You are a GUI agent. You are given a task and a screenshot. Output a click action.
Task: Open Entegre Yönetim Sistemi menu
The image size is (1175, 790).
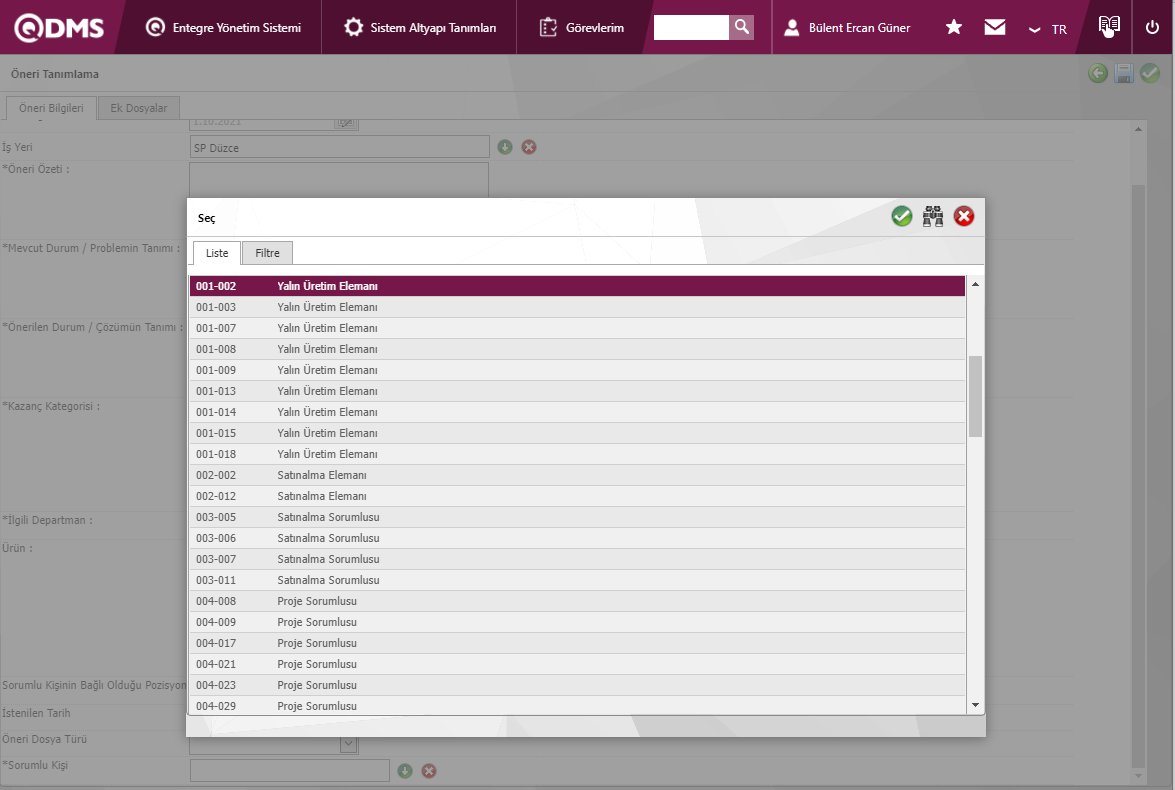click(x=223, y=27)
